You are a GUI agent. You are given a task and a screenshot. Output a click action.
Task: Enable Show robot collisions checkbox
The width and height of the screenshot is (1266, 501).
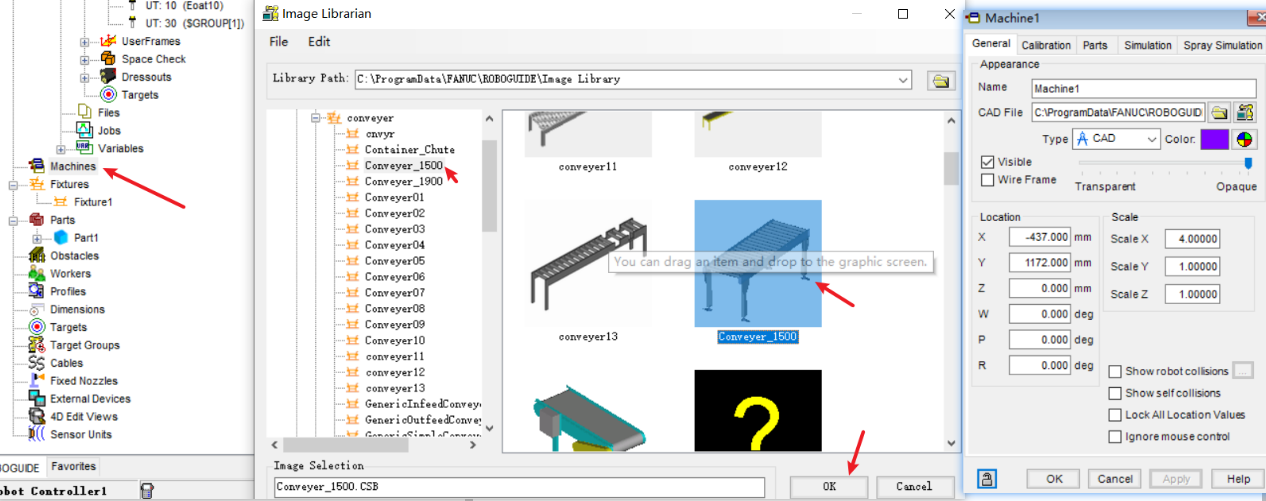pyautogui.click(x=1115, y=371)
